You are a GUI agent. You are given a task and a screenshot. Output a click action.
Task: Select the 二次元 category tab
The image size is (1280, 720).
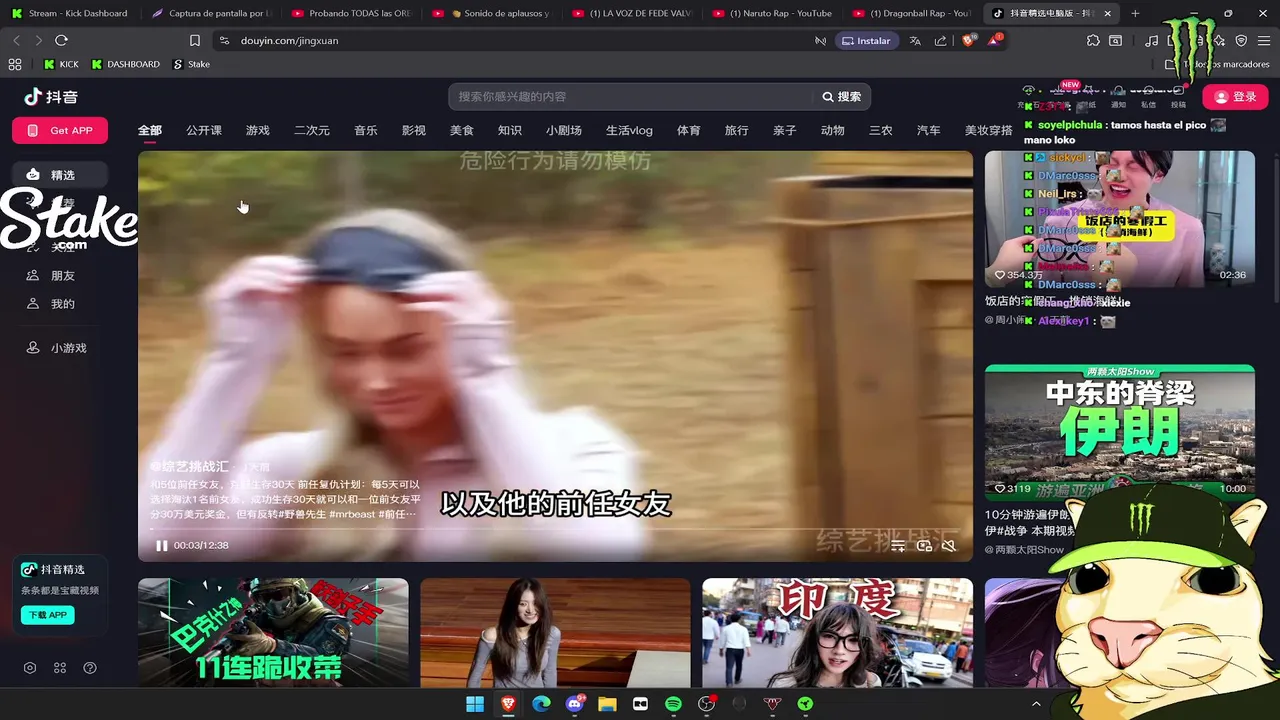pos(312,130)
